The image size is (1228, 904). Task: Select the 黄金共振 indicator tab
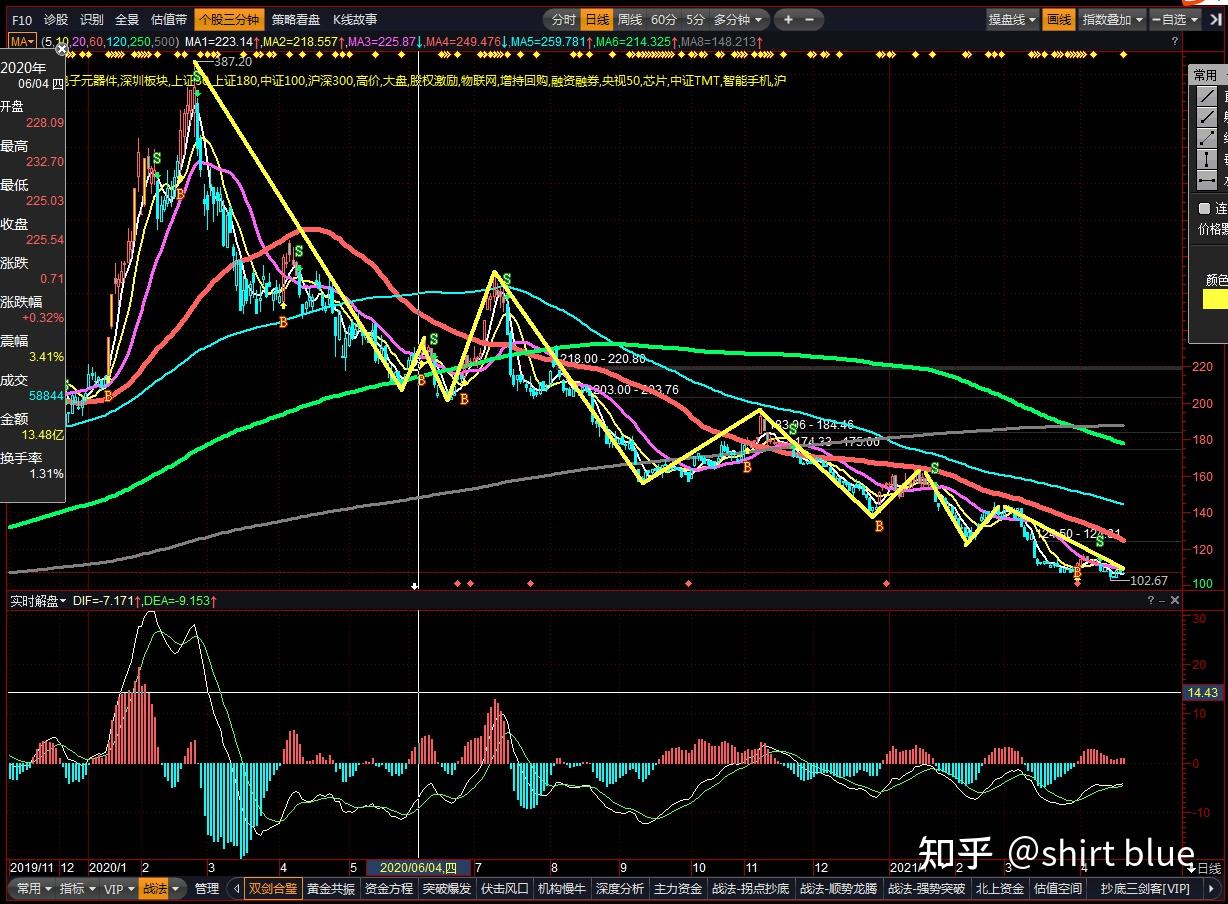[x=331, y=888]
